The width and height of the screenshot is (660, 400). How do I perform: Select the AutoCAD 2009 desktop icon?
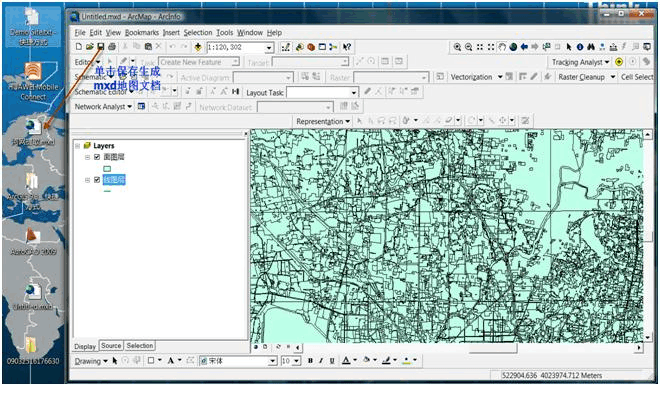click(x=33, y=241)
